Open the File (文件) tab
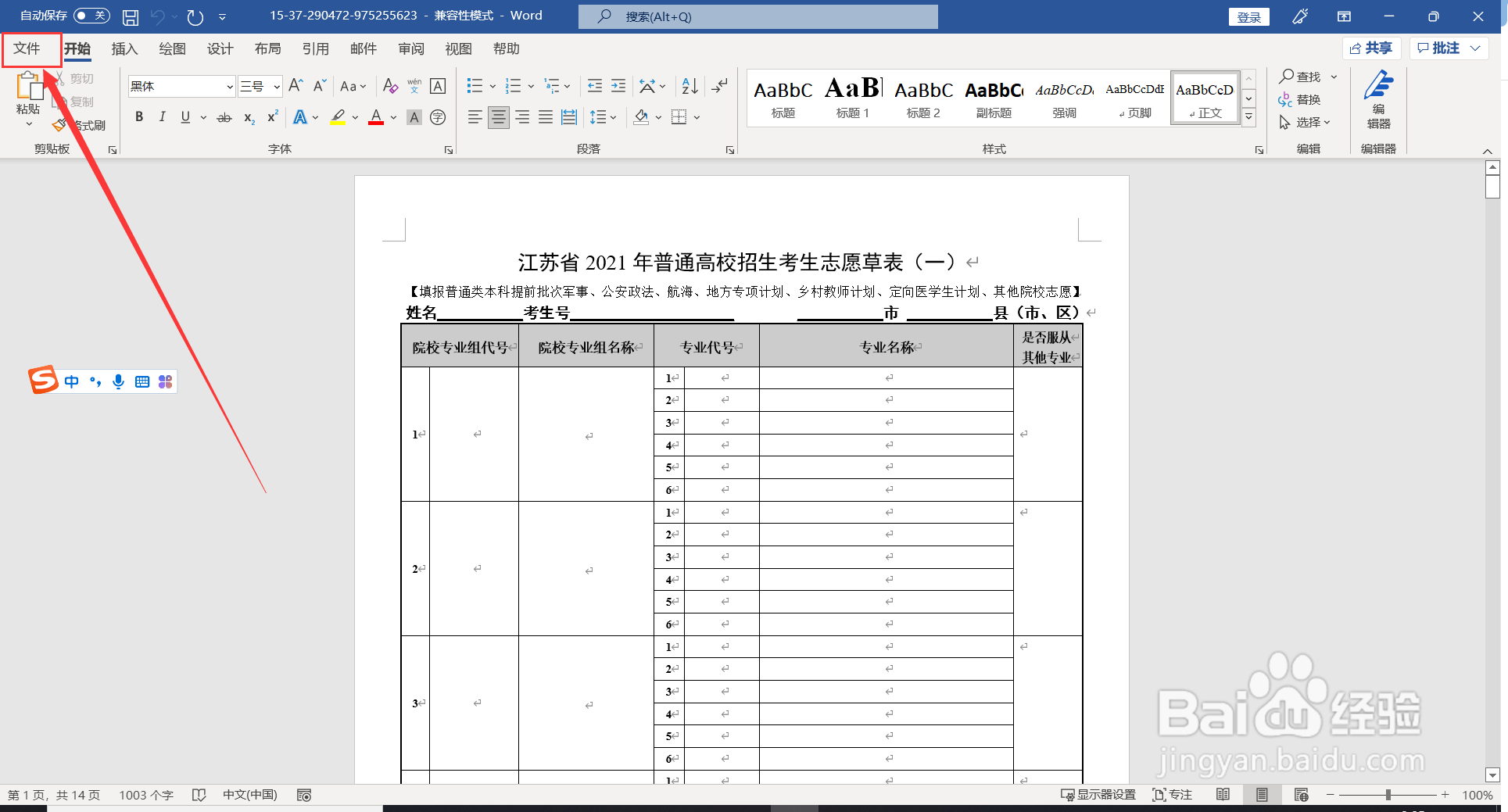The image size is (1508, 812). 27,48
